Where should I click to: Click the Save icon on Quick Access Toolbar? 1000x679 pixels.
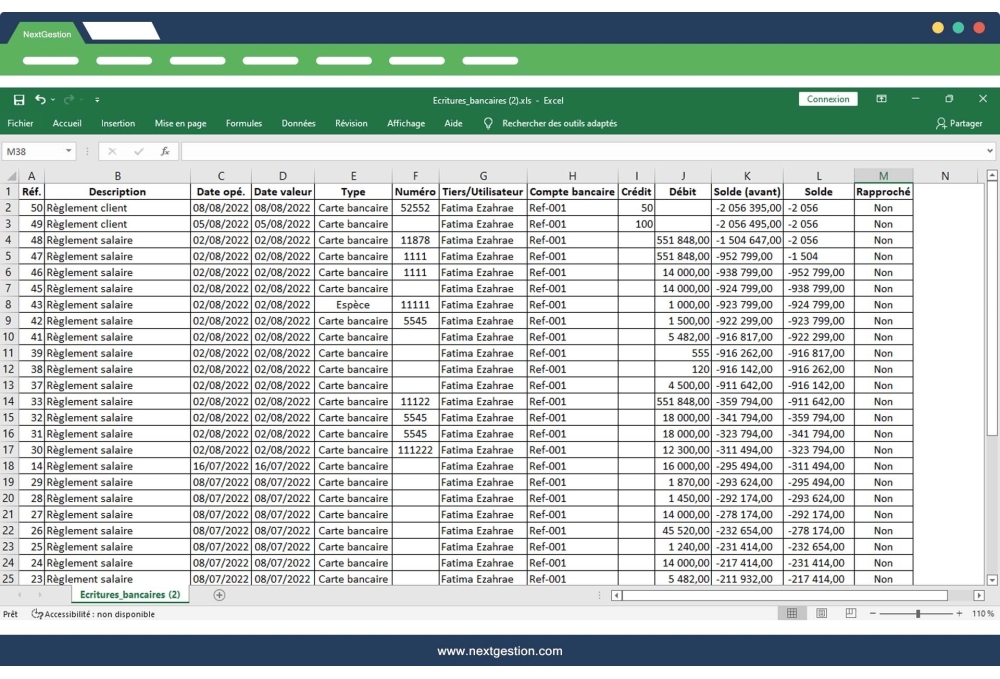pyautogui.click(x=18, y=98)
